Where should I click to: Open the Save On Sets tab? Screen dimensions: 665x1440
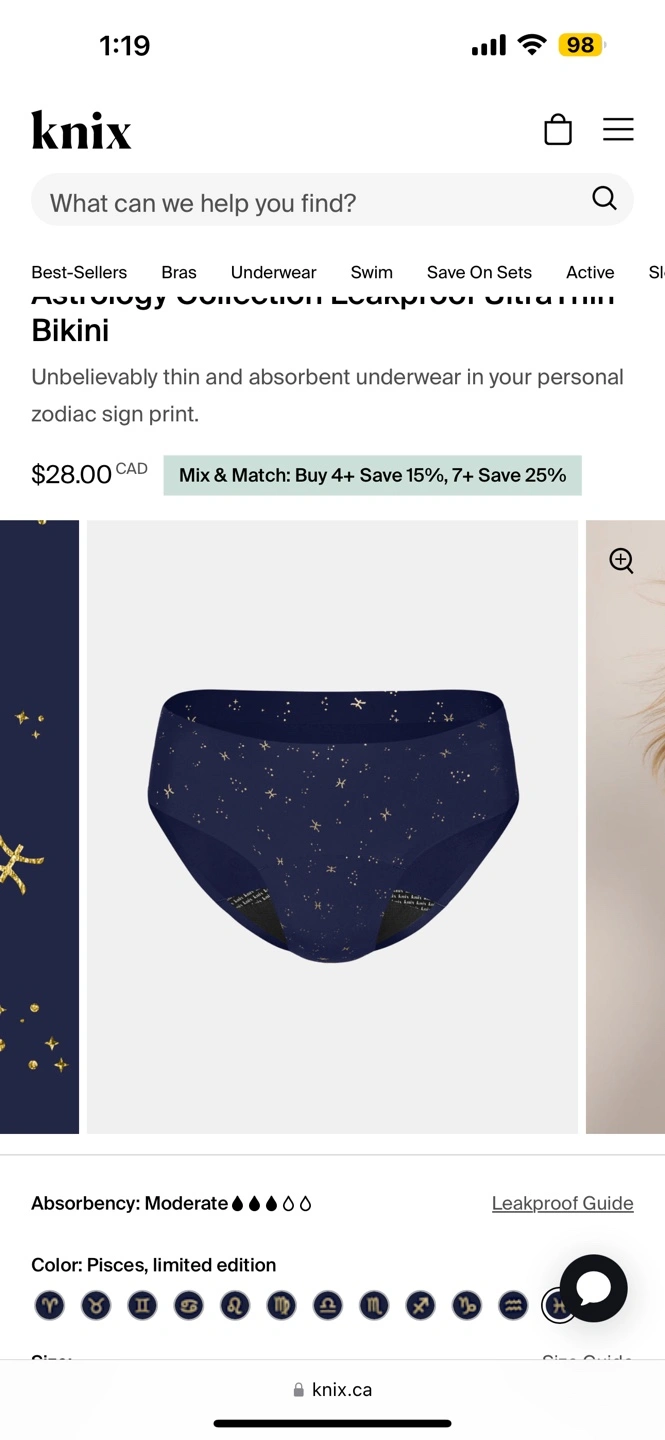click(x=479, y=272)
